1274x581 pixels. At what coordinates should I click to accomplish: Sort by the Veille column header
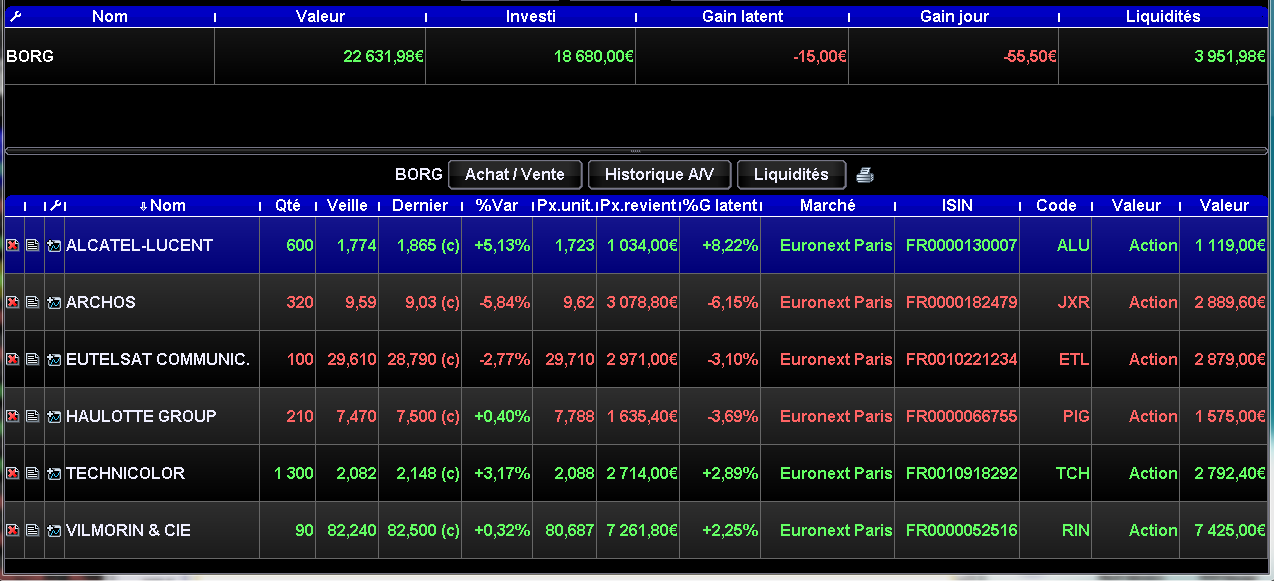[x=347, y=205]
